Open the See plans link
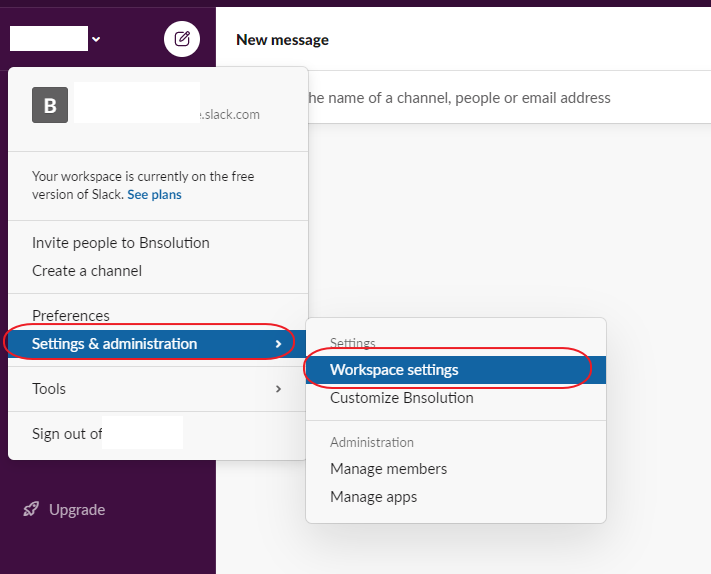The height and width of the screenshot is (574, 711). pos(154,195)
